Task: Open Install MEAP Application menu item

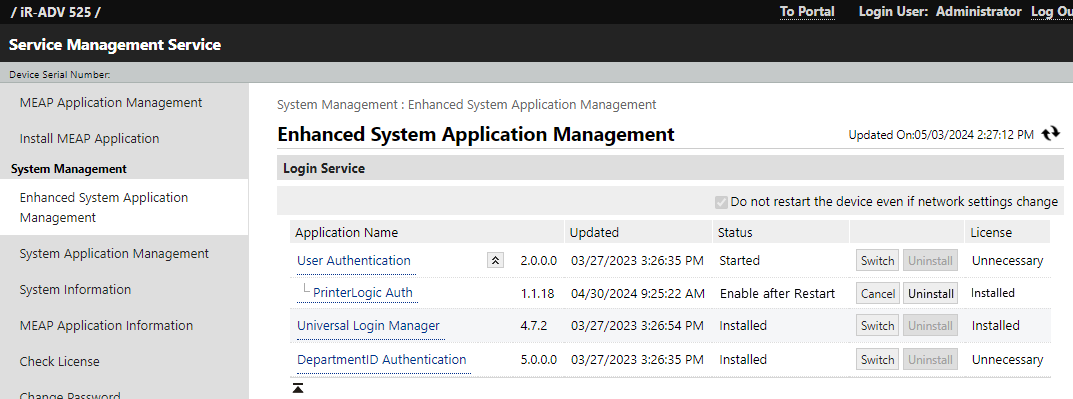Action: (x=90, y=138)
